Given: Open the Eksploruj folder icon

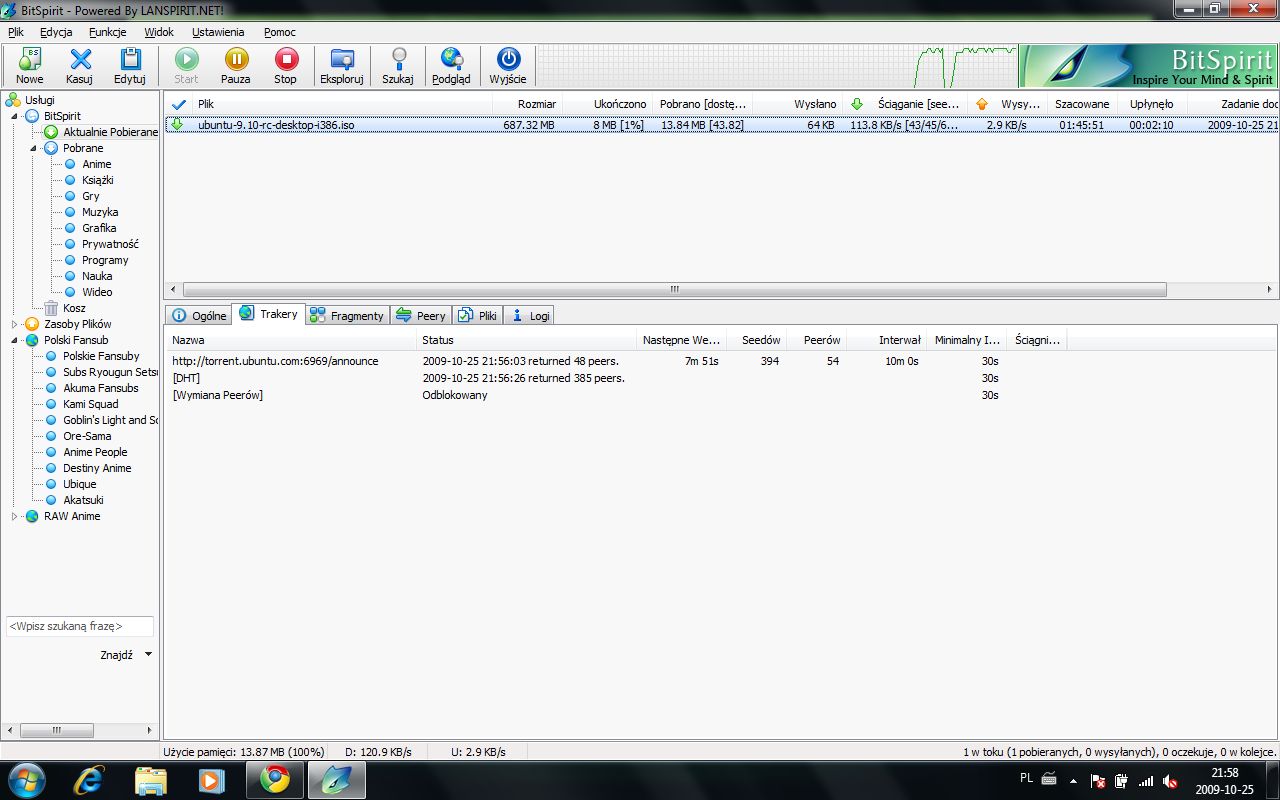Looking at the screenshot, I should (x=342, y=66).
